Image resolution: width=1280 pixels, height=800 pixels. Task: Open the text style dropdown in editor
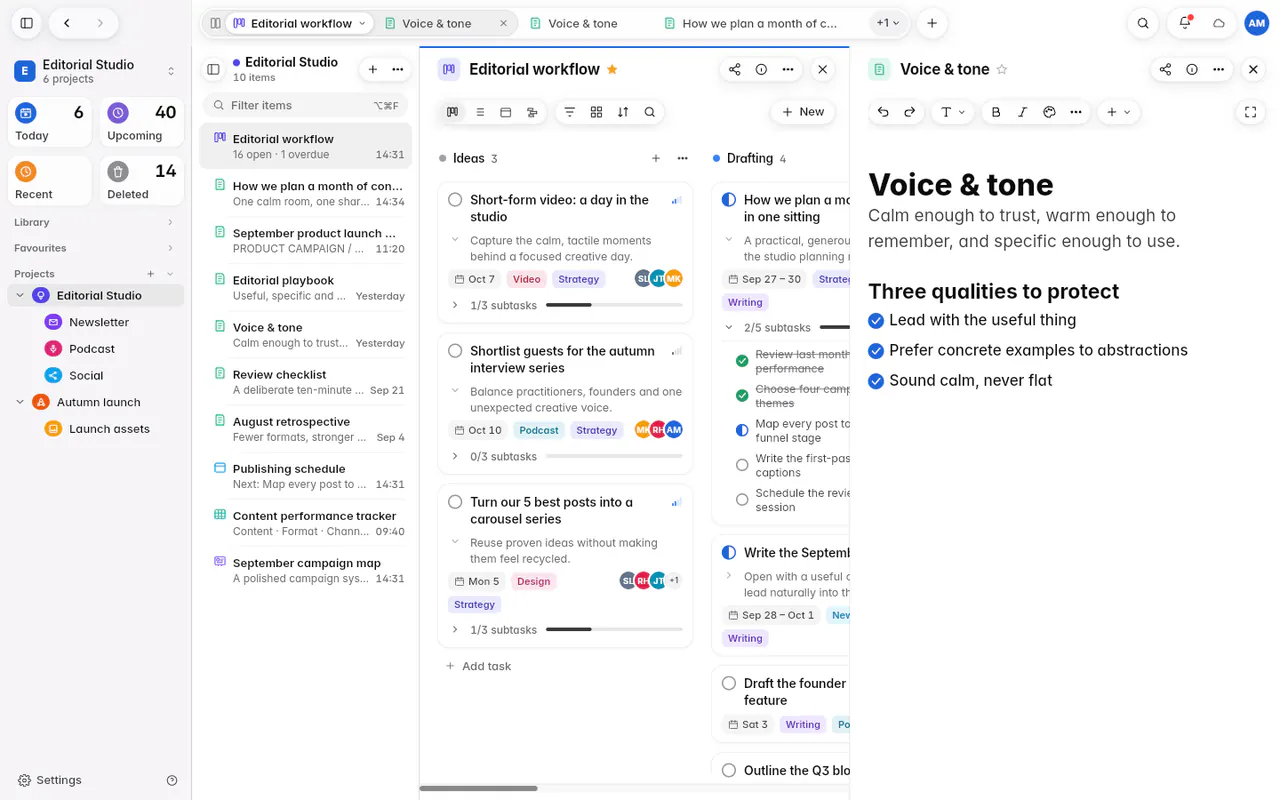[952, 112]
